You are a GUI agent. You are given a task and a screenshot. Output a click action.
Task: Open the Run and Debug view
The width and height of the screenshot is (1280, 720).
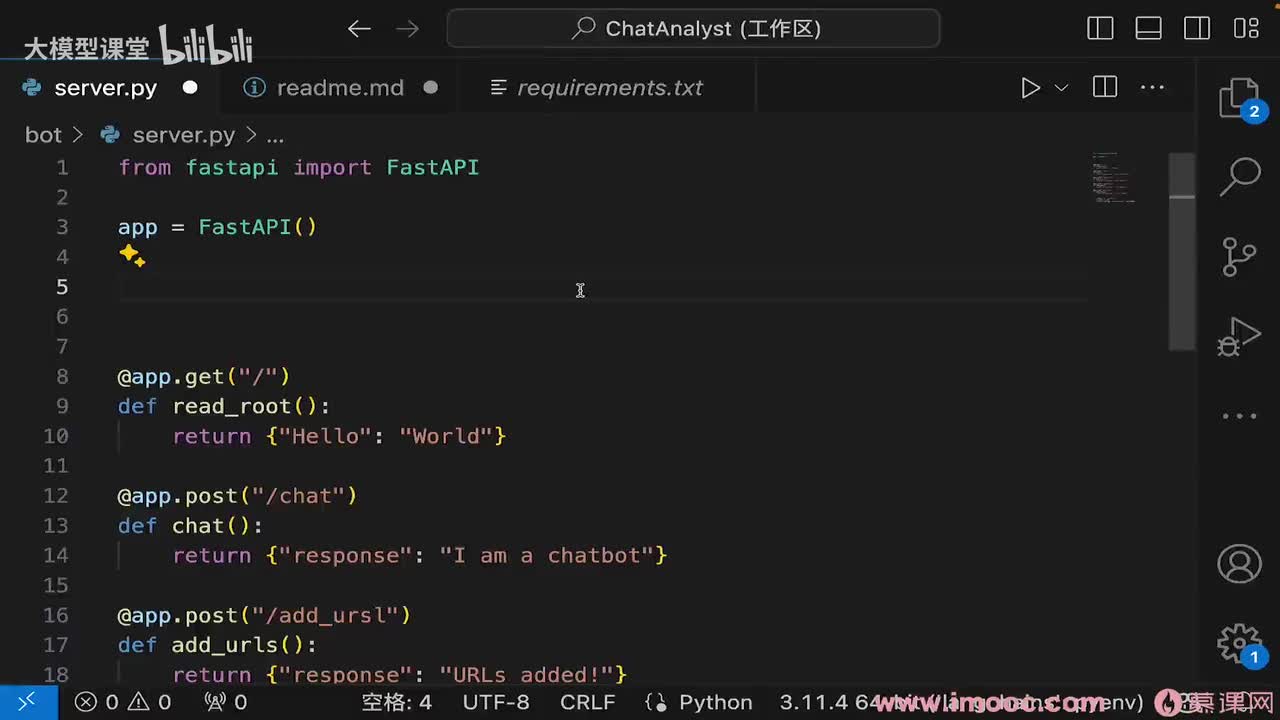click(x=1239, y=337)
